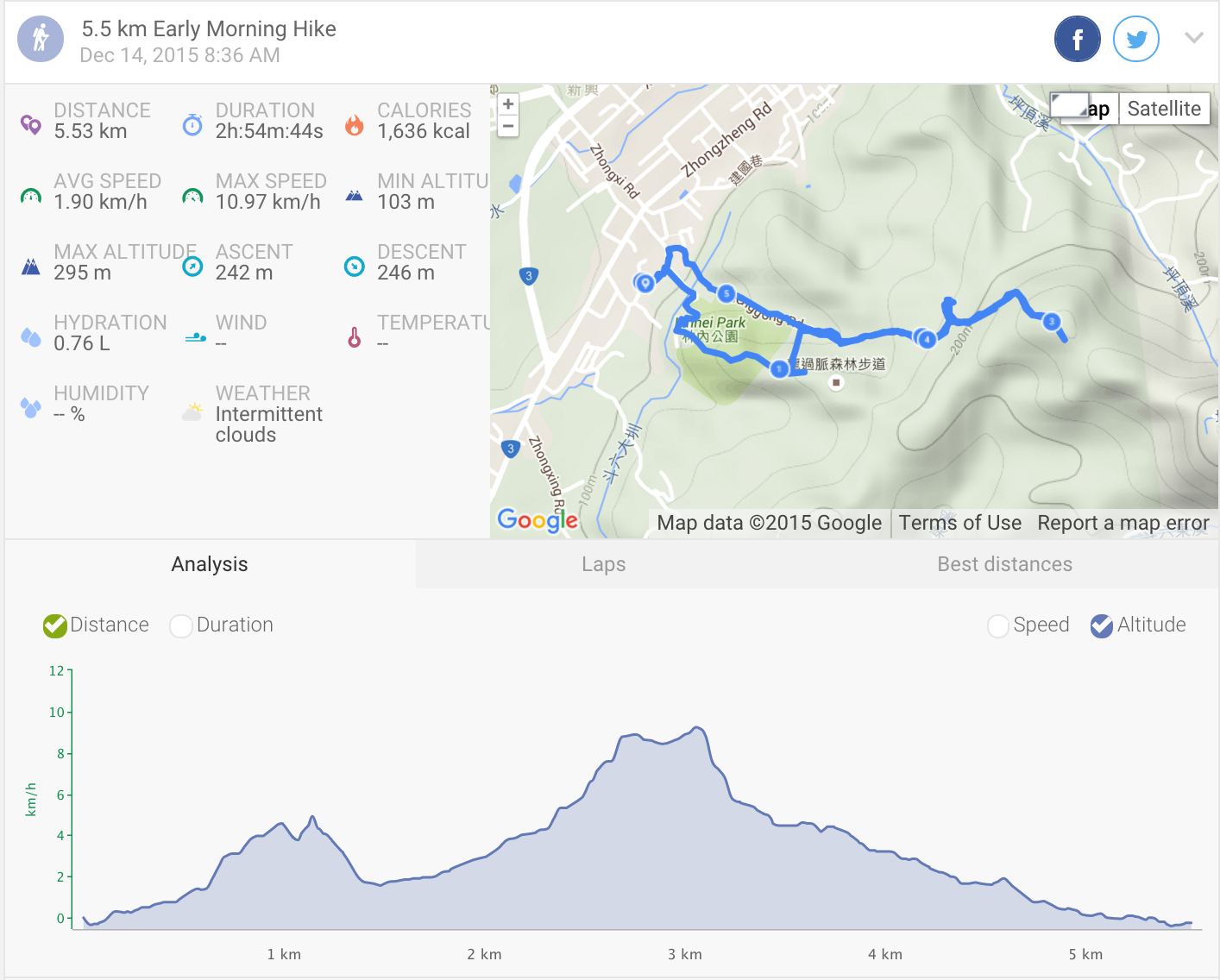Zoom out on the map
Viewport: 1220px width, 980px height.
[508, 126]
